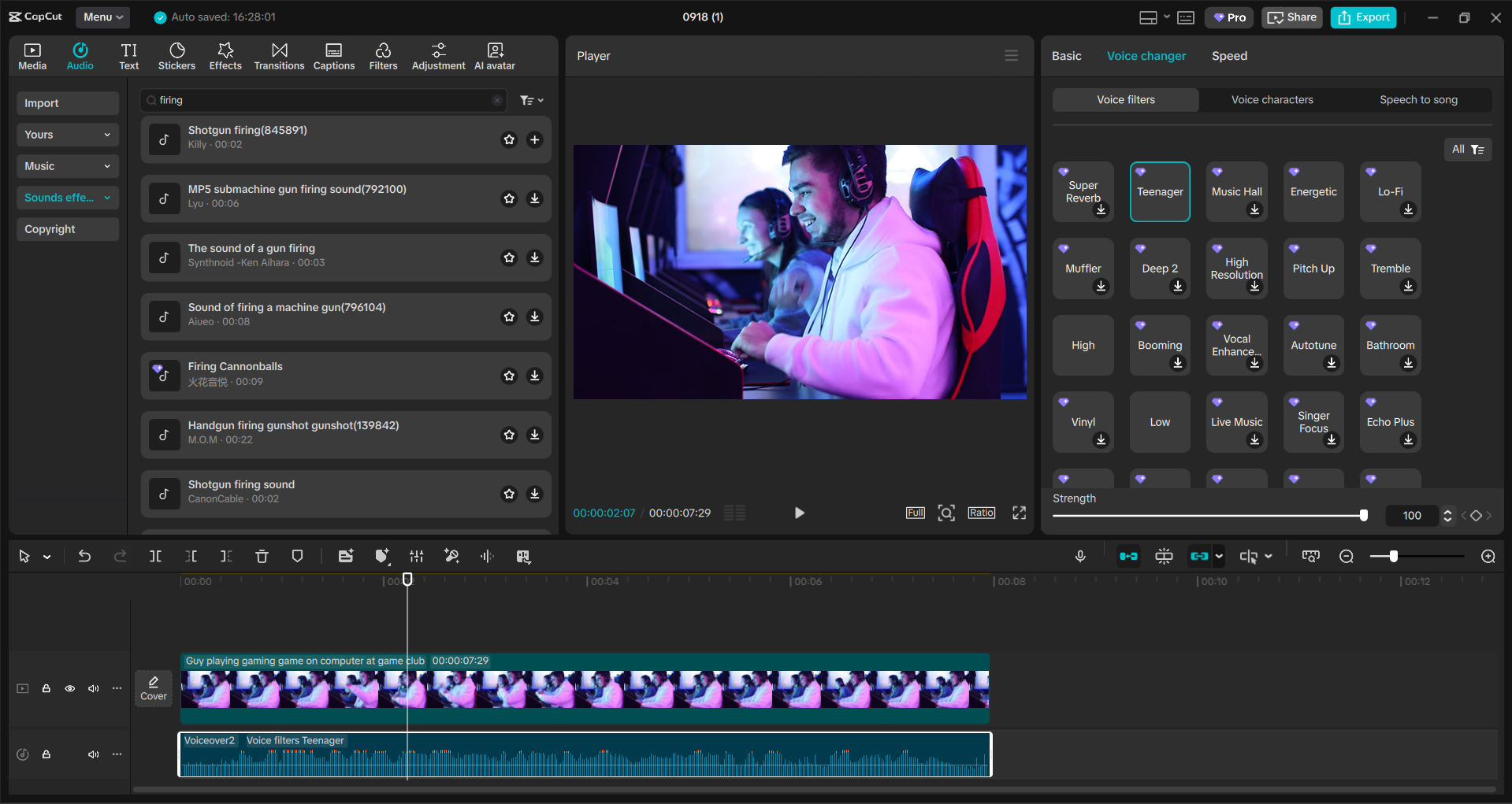Open the Speed tab in the right panel
The height and width of the screenshot is (804, 1512).
click(x=1229, y=55)
